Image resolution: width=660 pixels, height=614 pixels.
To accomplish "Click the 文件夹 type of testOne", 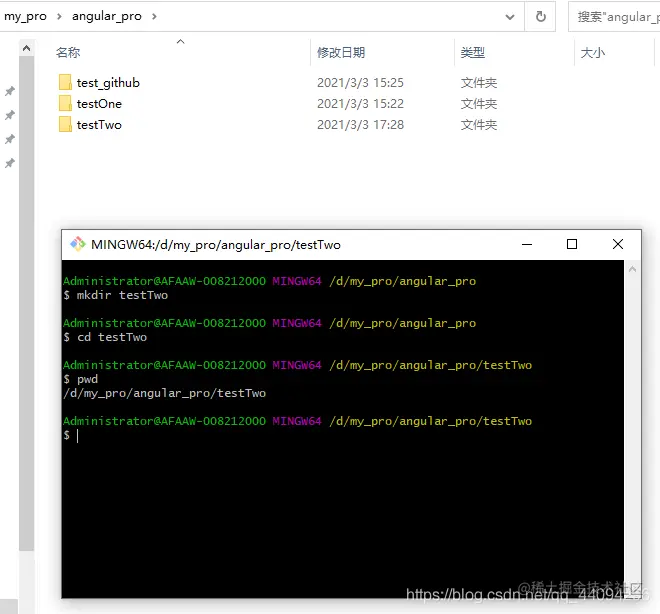I will (x=479, y=104).
